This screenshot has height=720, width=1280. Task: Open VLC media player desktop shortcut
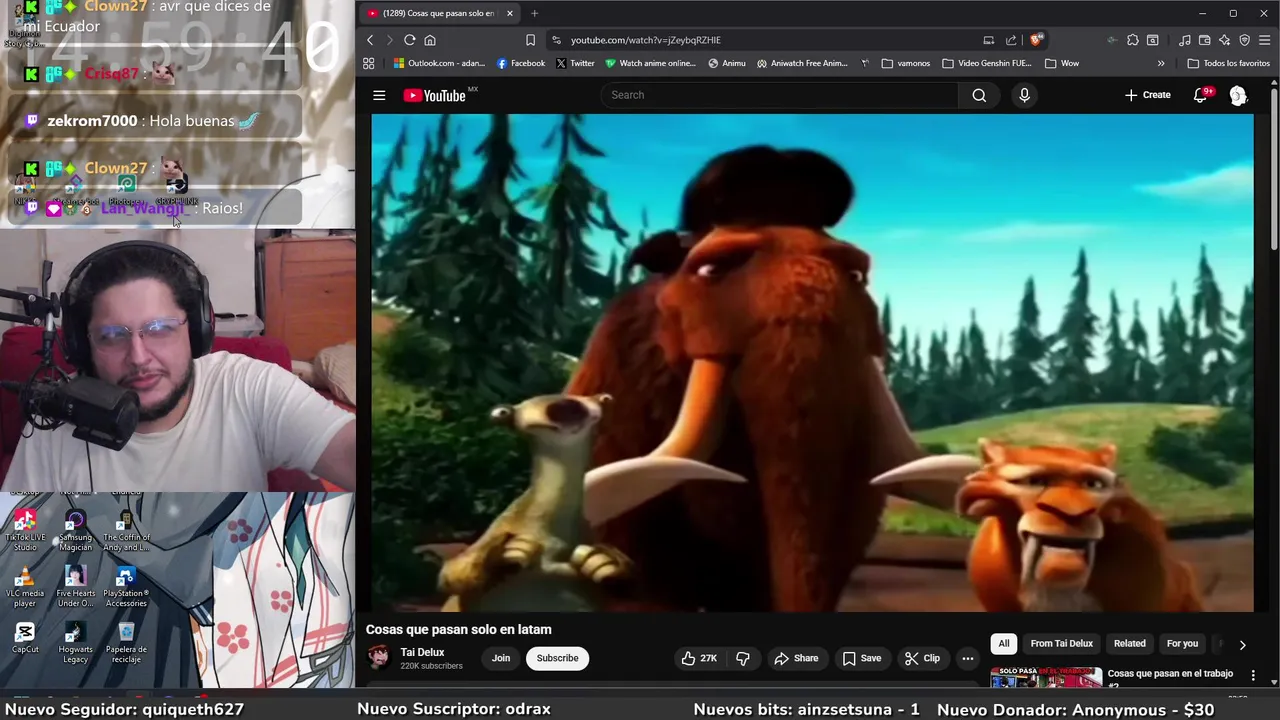(25, 587)
